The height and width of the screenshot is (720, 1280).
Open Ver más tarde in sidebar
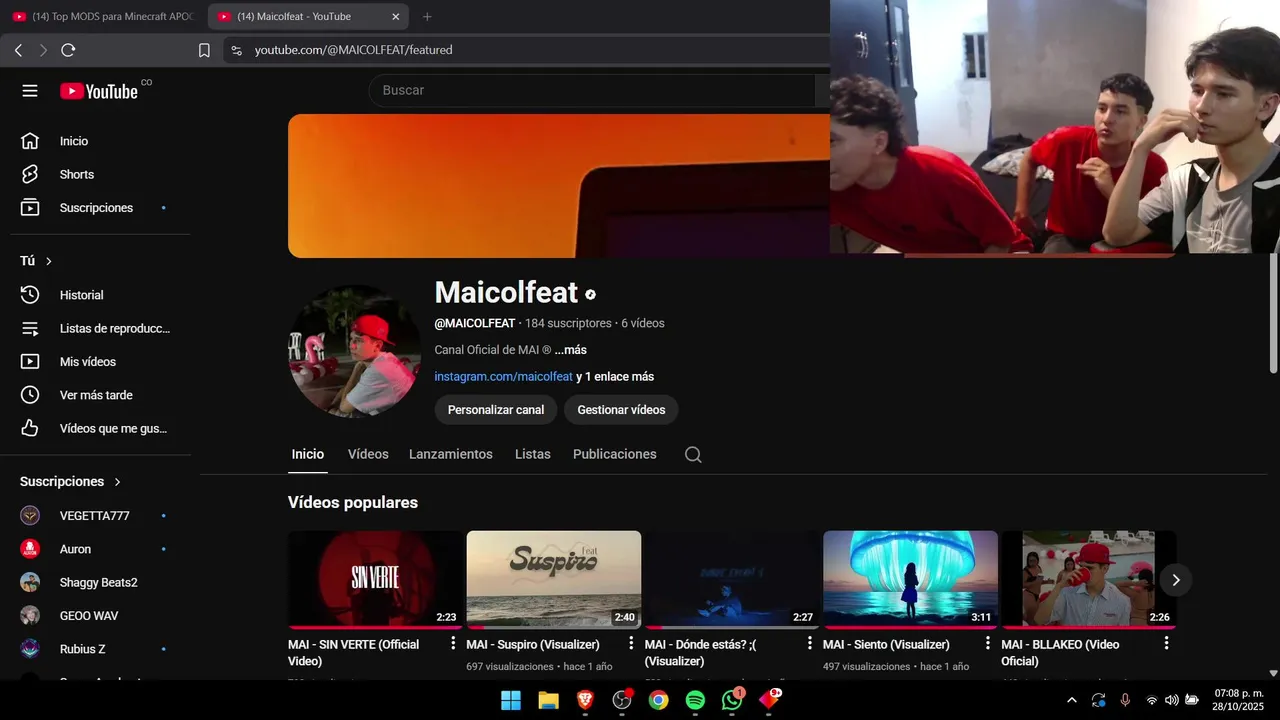point(95,395)
